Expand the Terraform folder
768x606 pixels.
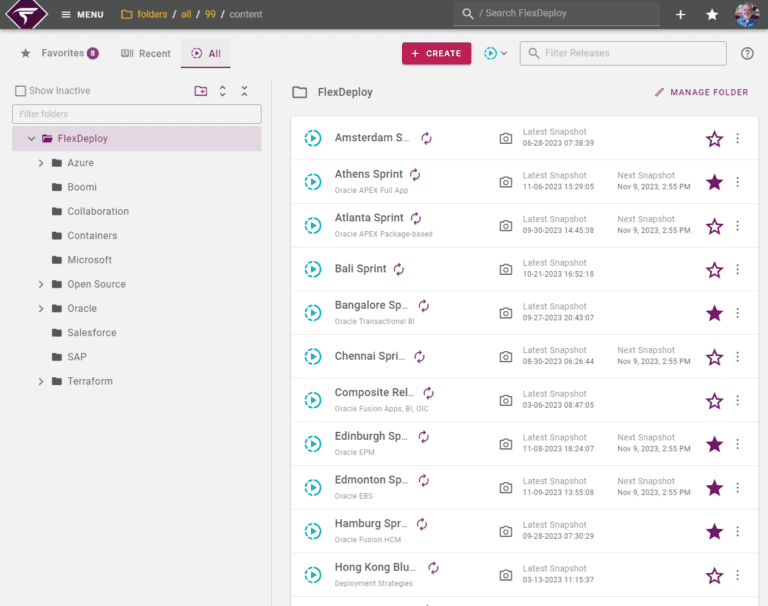pyautogui.click(x=41, y=381)
